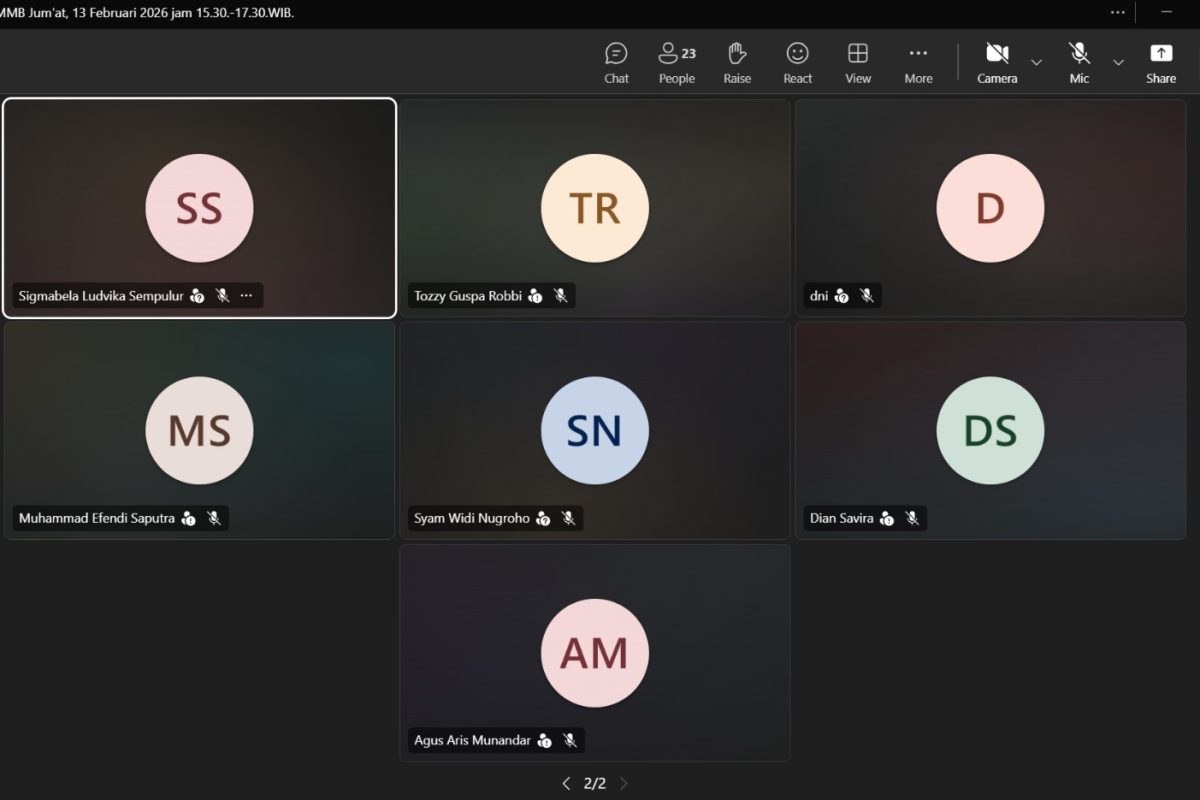Open the Chat panel
This screenshot has height=800, width=1200.
pos(616,63)
